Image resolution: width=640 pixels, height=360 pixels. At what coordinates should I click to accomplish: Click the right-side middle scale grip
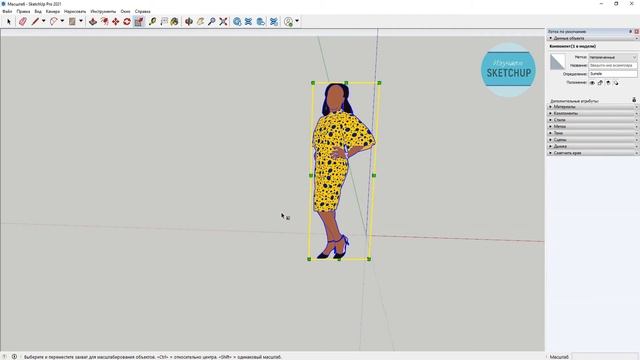[374, 175]
